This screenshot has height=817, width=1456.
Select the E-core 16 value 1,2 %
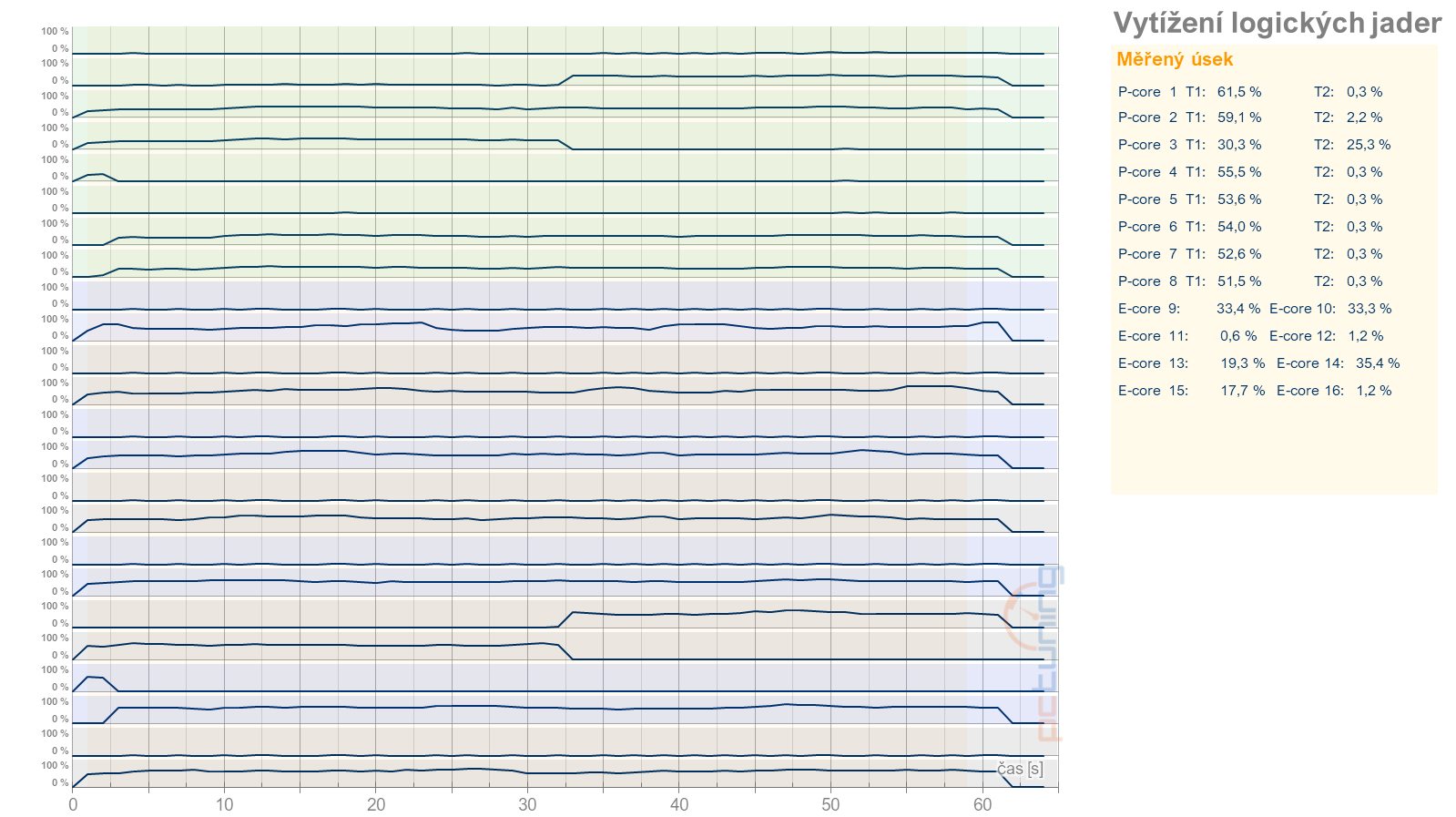pos(1374,391)
